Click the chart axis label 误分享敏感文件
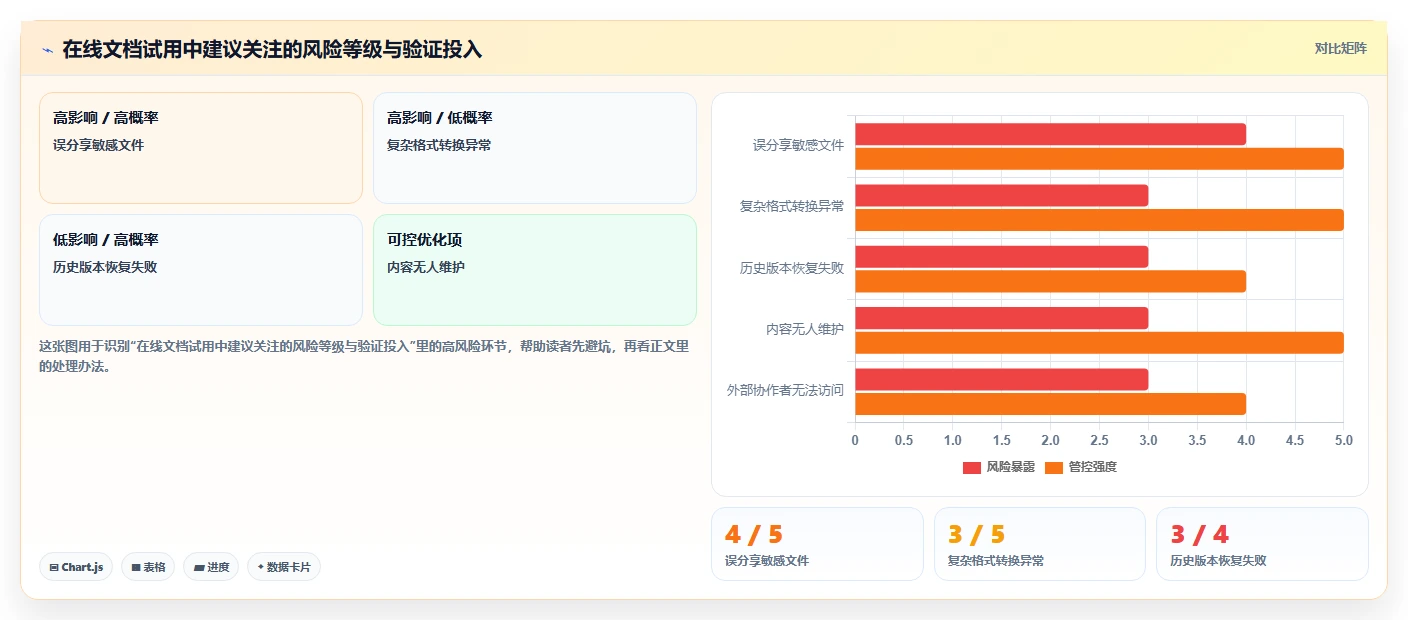1408x620 pixels. click(x=798, y=146)
